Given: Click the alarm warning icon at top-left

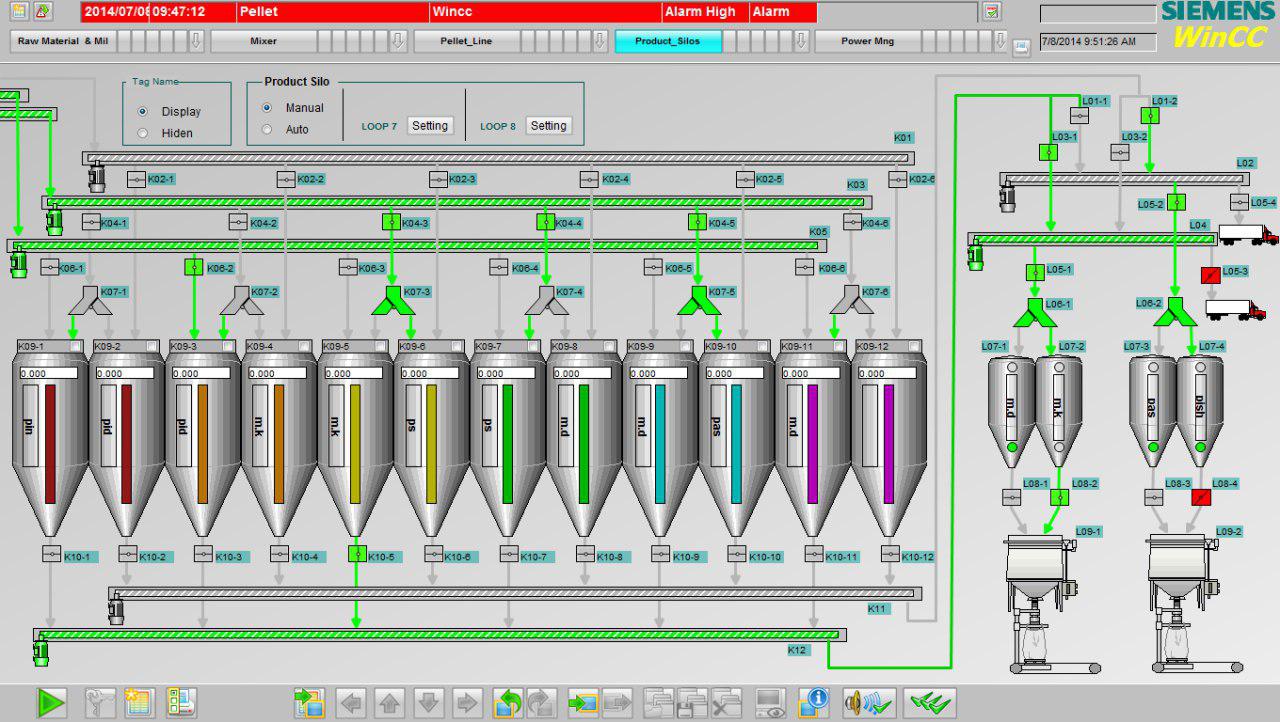Looking at the screenshot, I should click(x=43, y=12).
